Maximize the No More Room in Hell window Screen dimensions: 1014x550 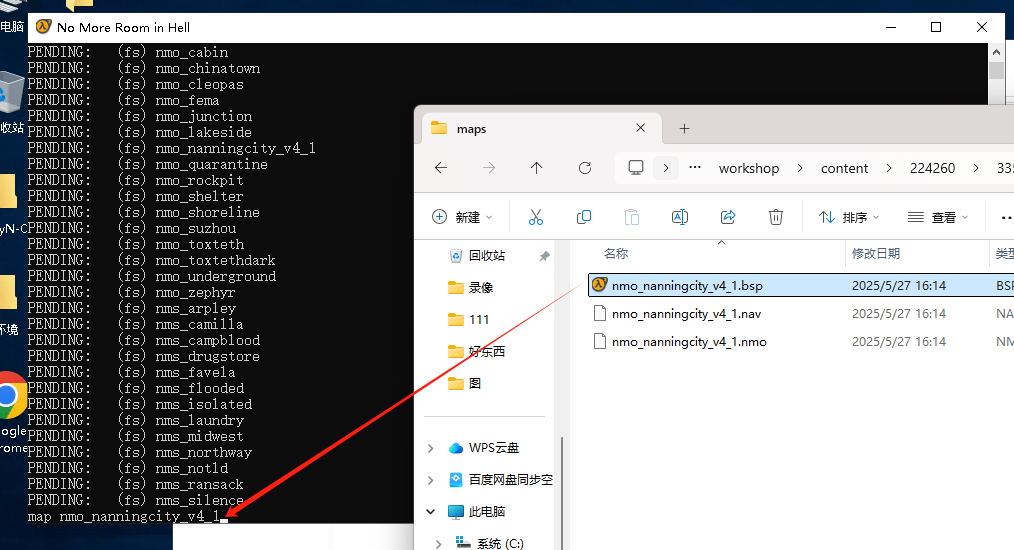coord(936,27)
